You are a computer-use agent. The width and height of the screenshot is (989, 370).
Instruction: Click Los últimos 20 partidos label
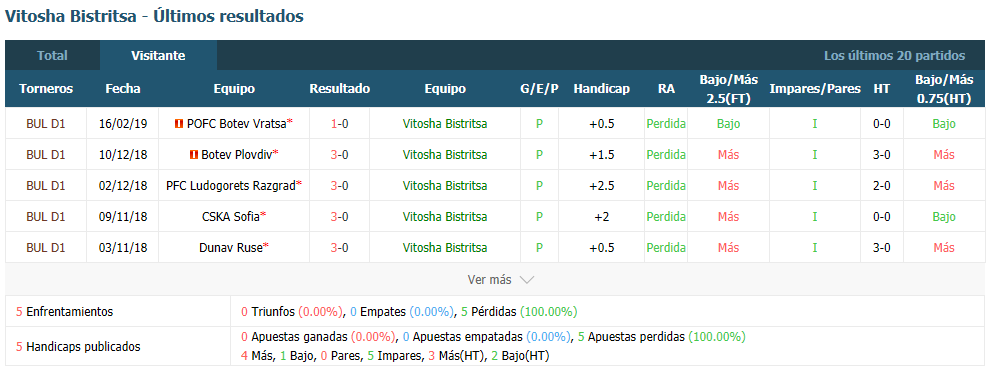coord(894,55)
